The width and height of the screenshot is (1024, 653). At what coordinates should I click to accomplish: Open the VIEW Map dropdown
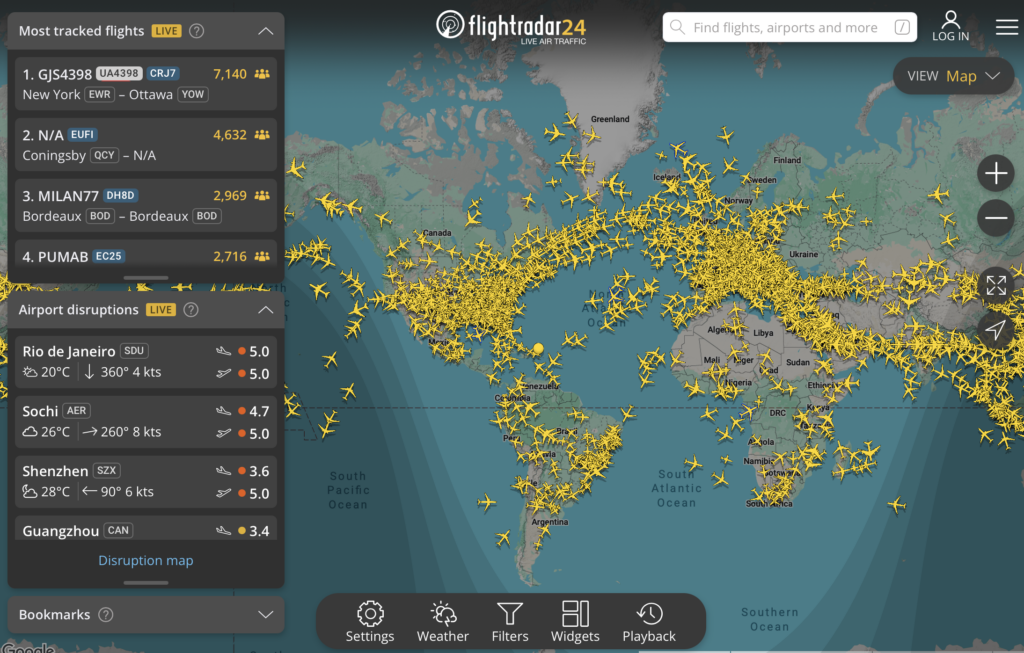tap(953, 76)
